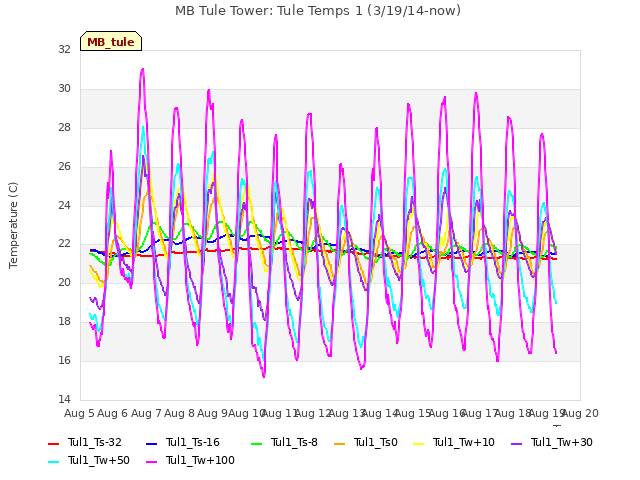Select the Tul1_Tw+30 legend label
Viewport: 640px width, 480px height.
[562, 442]
